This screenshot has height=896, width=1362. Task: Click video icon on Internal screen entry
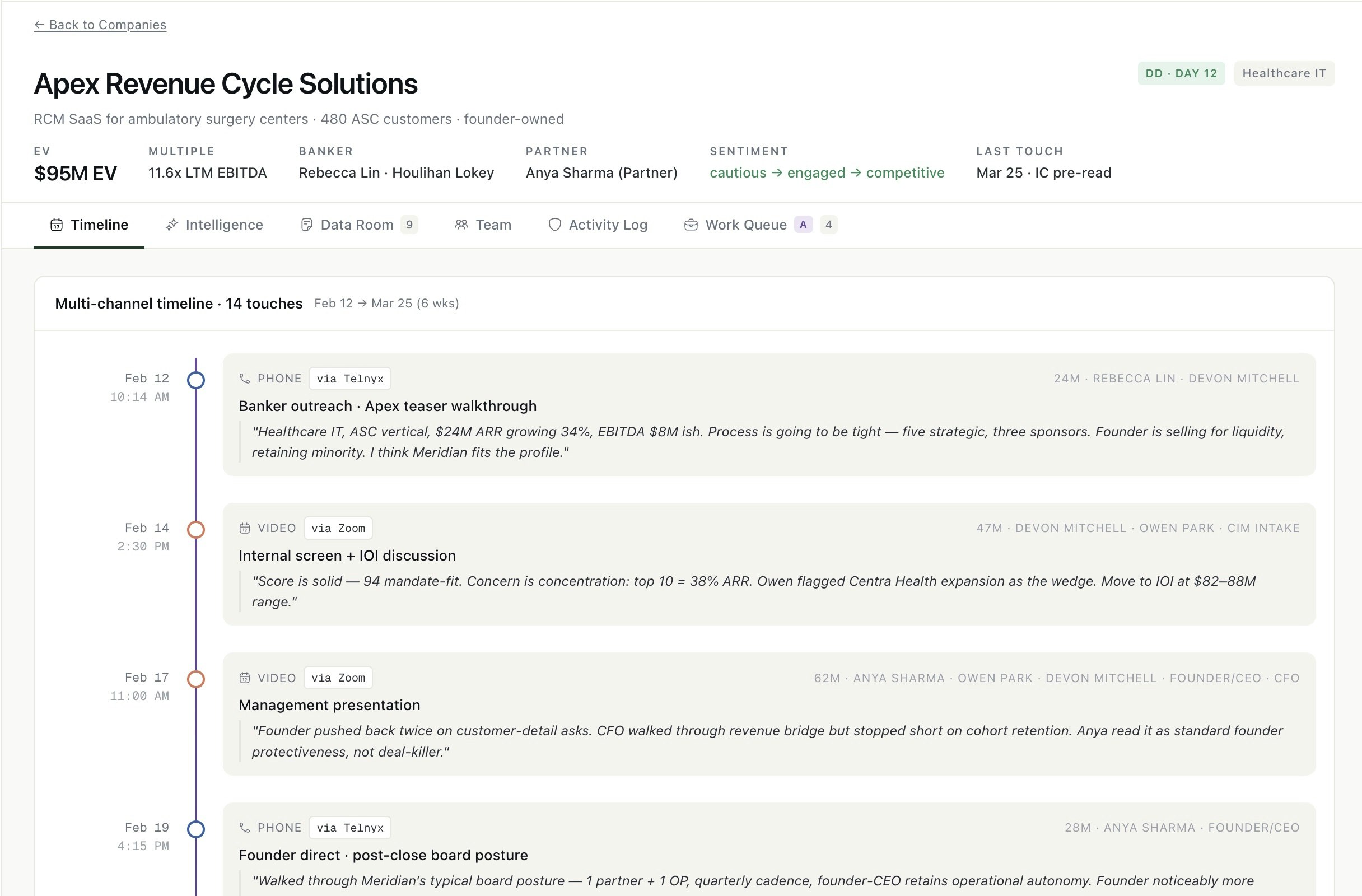tap(244, 528)
